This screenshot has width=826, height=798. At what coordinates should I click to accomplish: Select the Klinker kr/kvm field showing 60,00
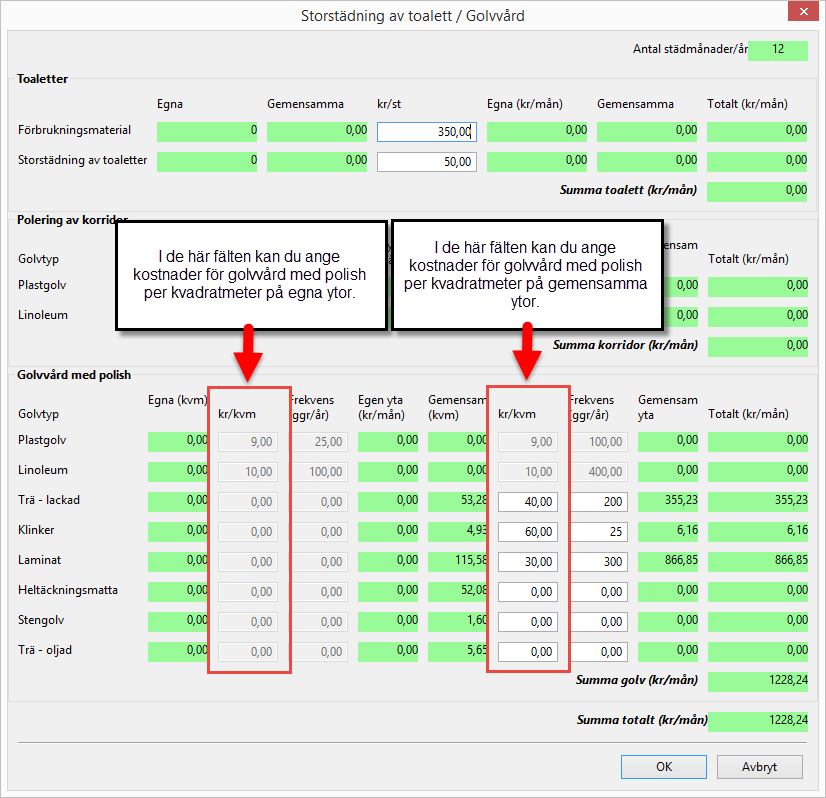[528, 531]
